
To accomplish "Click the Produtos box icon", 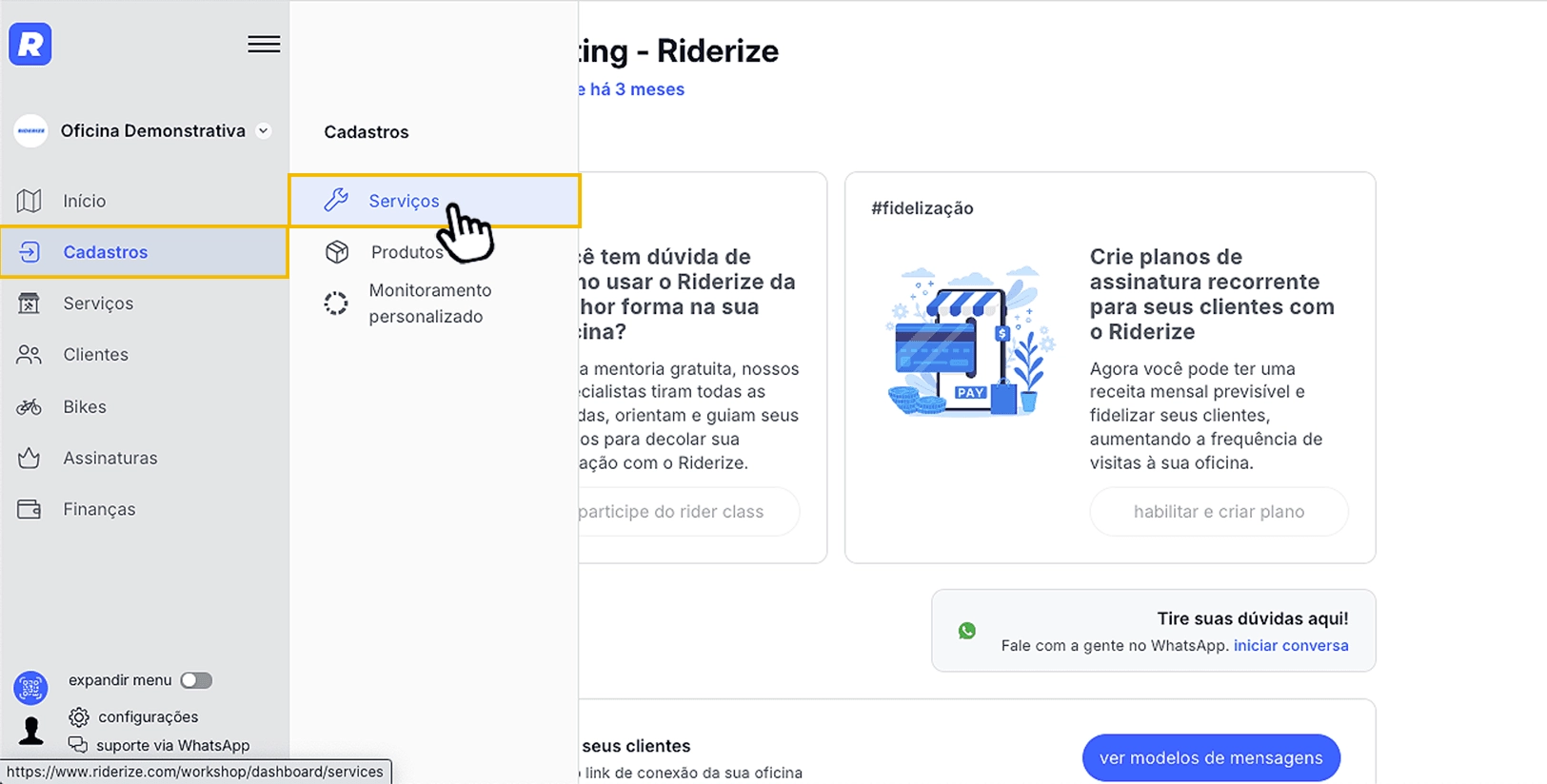I will (337, 252).
